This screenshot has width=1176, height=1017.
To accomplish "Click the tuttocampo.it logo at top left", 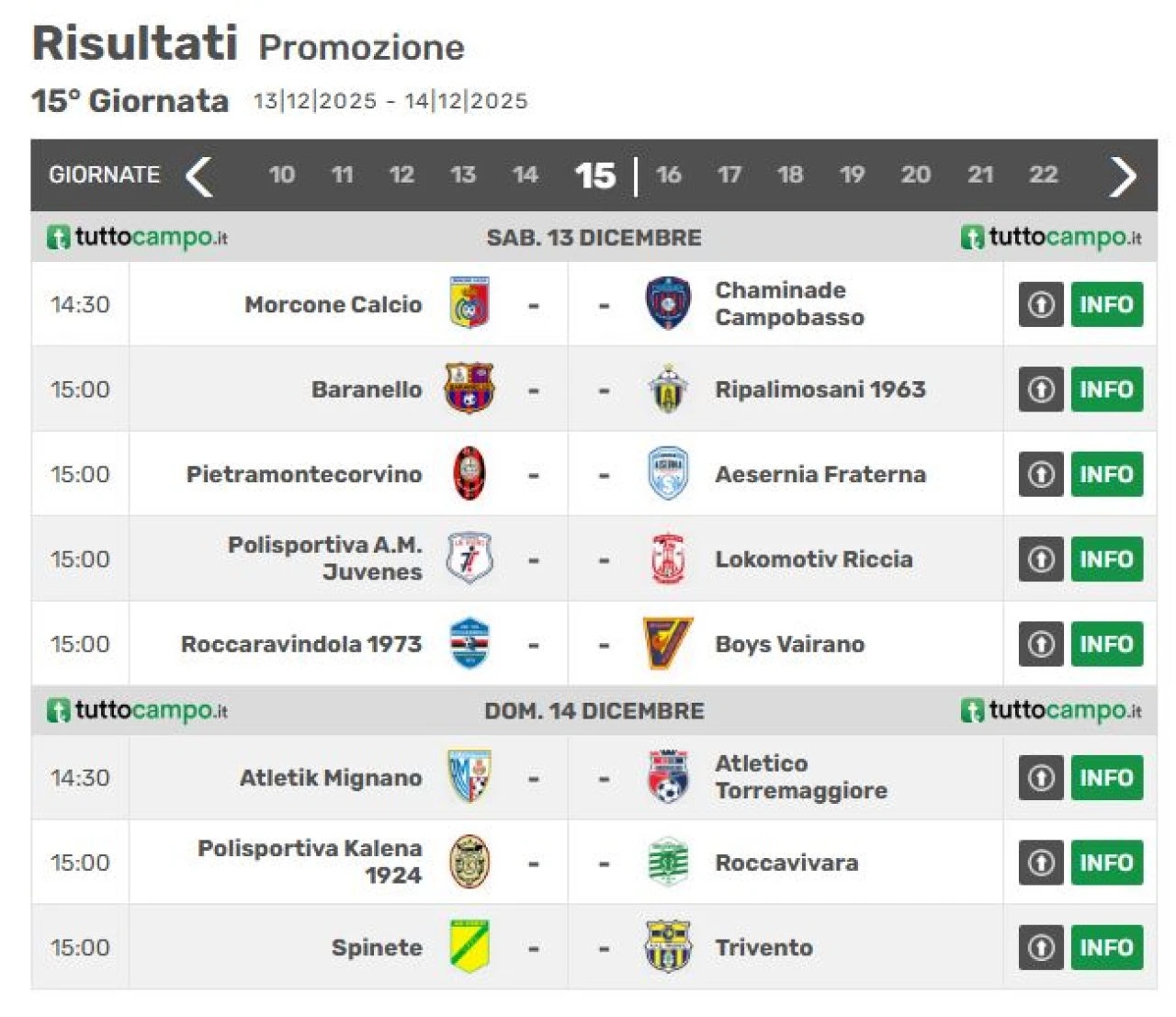I will (138, 237).
